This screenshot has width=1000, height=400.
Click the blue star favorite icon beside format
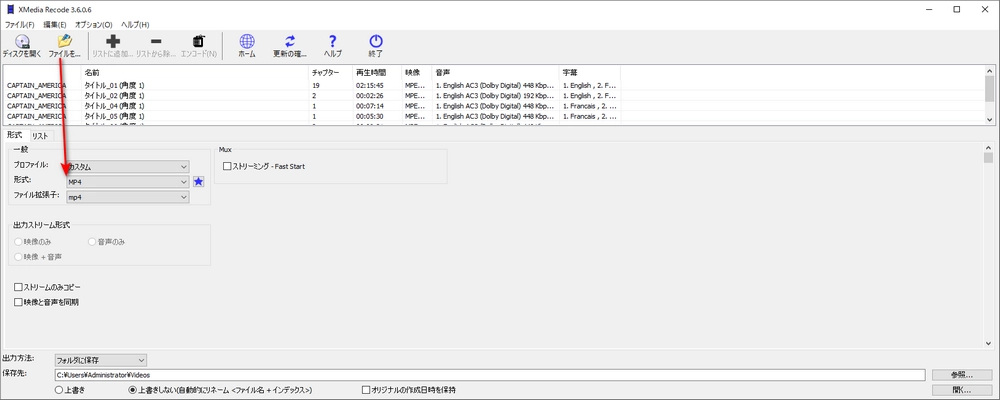199,182
